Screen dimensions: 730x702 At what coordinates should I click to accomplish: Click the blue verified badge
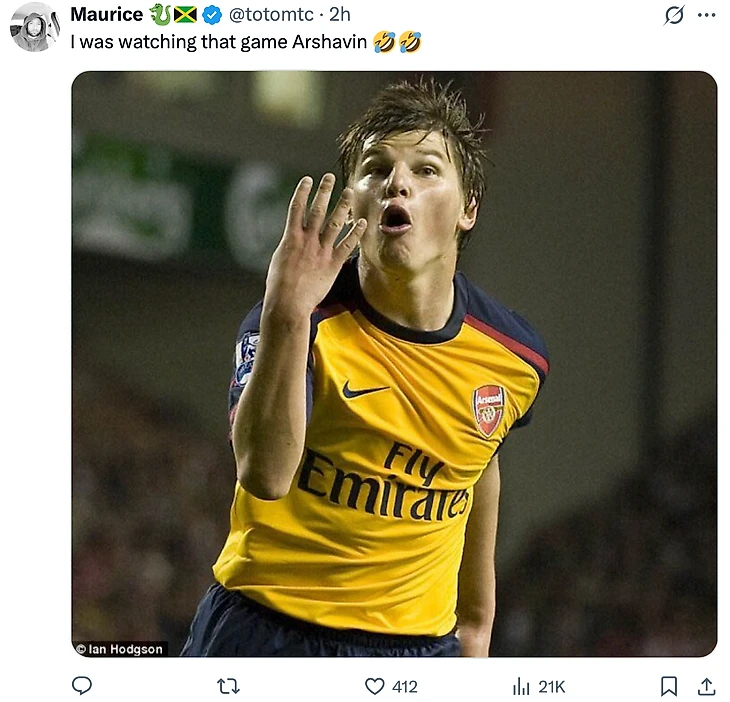pos(212,15)
